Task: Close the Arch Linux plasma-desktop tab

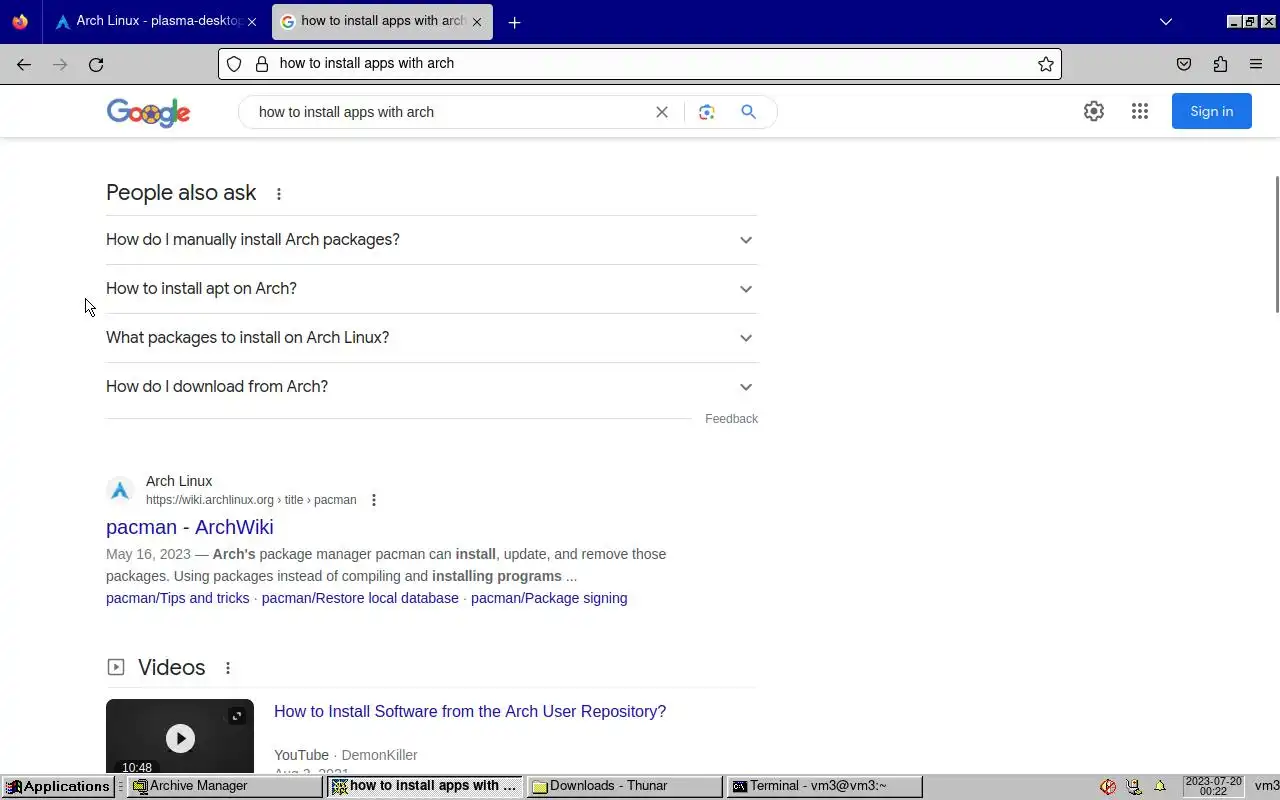Action: [x=252, y=22]
